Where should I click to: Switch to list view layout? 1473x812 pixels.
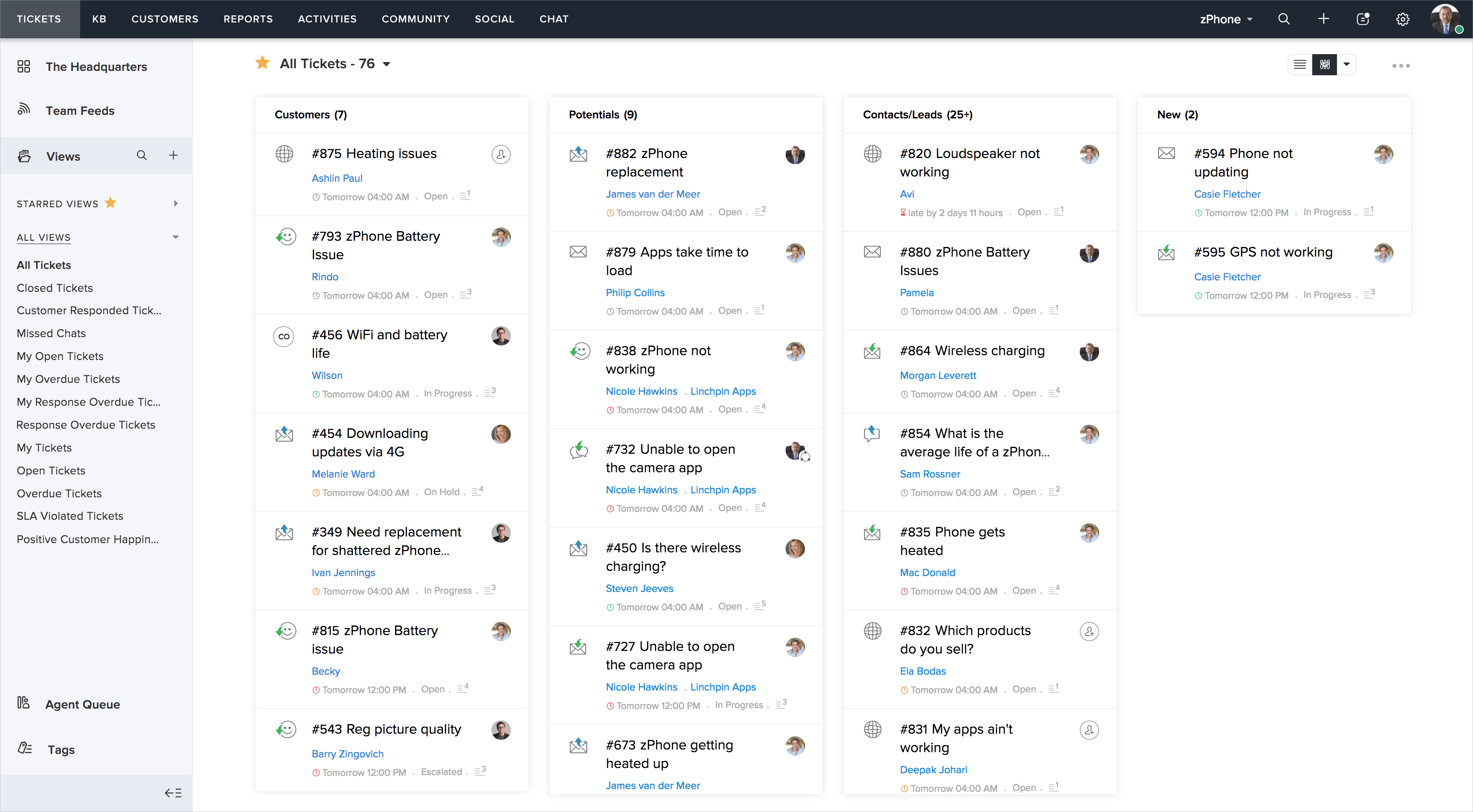1300,65
